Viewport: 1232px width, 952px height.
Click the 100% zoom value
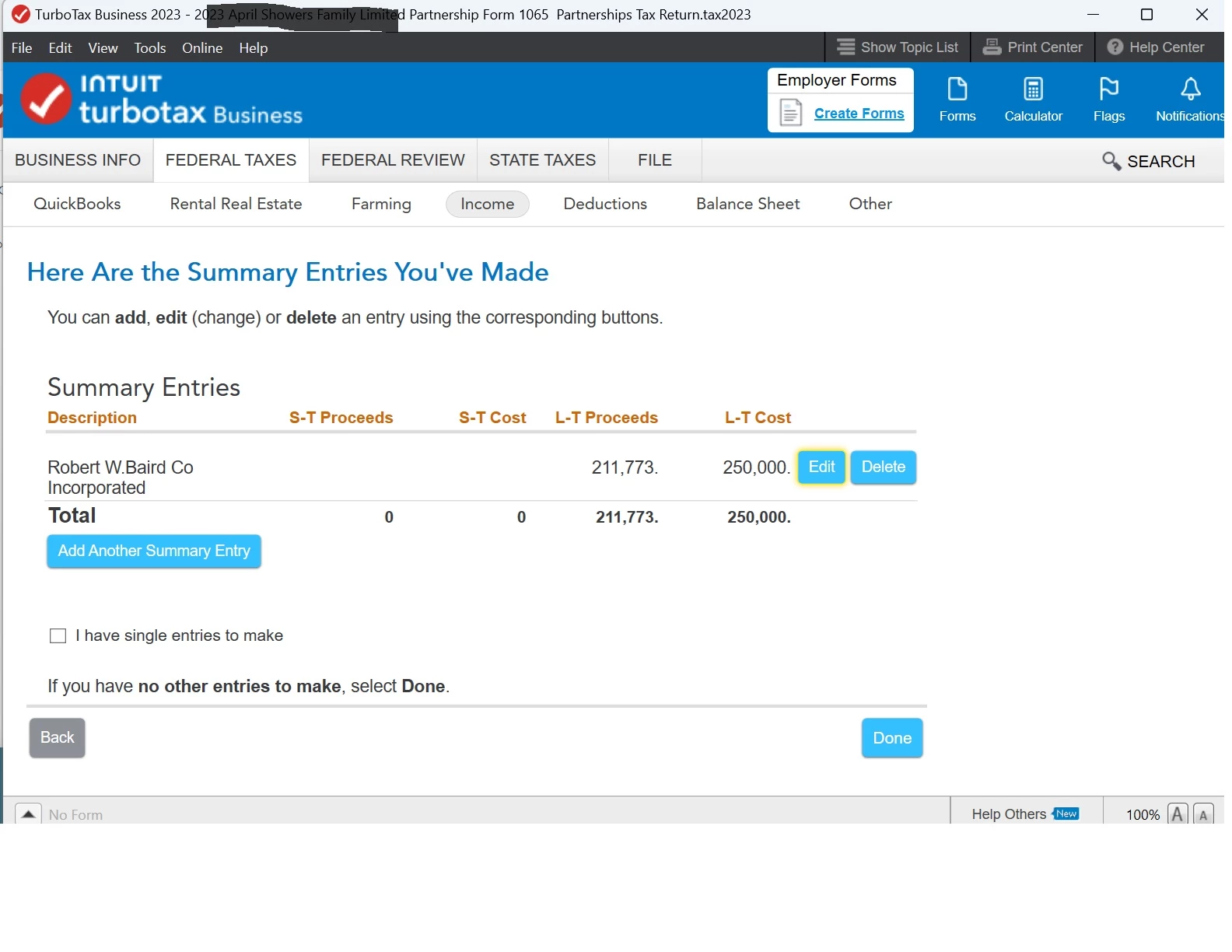(1143, 814)
